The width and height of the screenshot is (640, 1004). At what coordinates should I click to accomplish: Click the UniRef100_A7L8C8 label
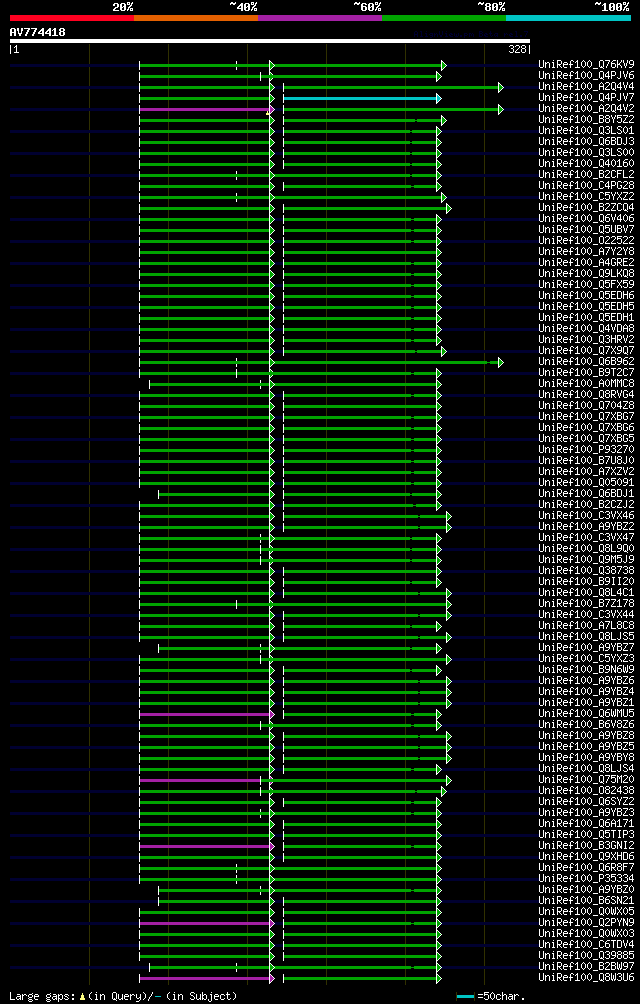(586, 626)
